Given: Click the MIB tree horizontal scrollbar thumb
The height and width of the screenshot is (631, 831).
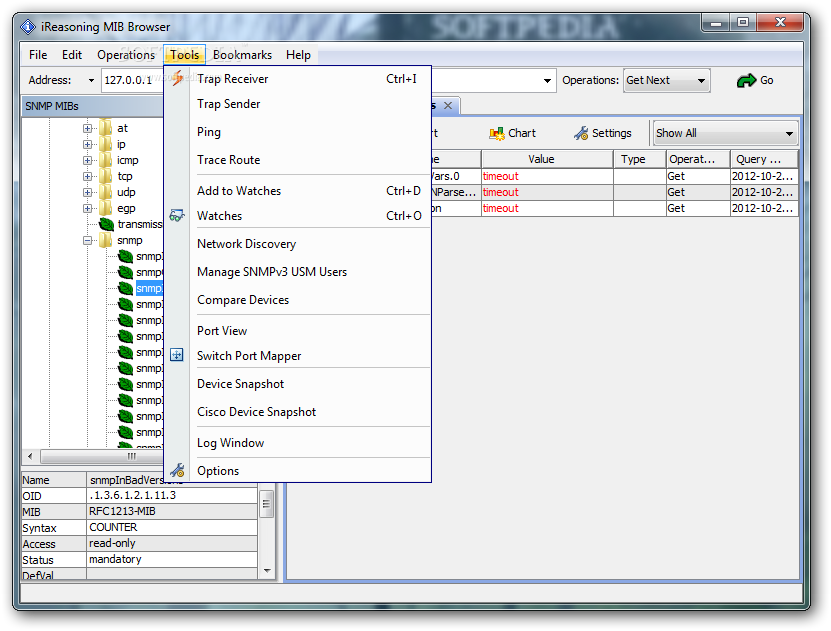Looking at the screenshot, I should tap(102, 456).
